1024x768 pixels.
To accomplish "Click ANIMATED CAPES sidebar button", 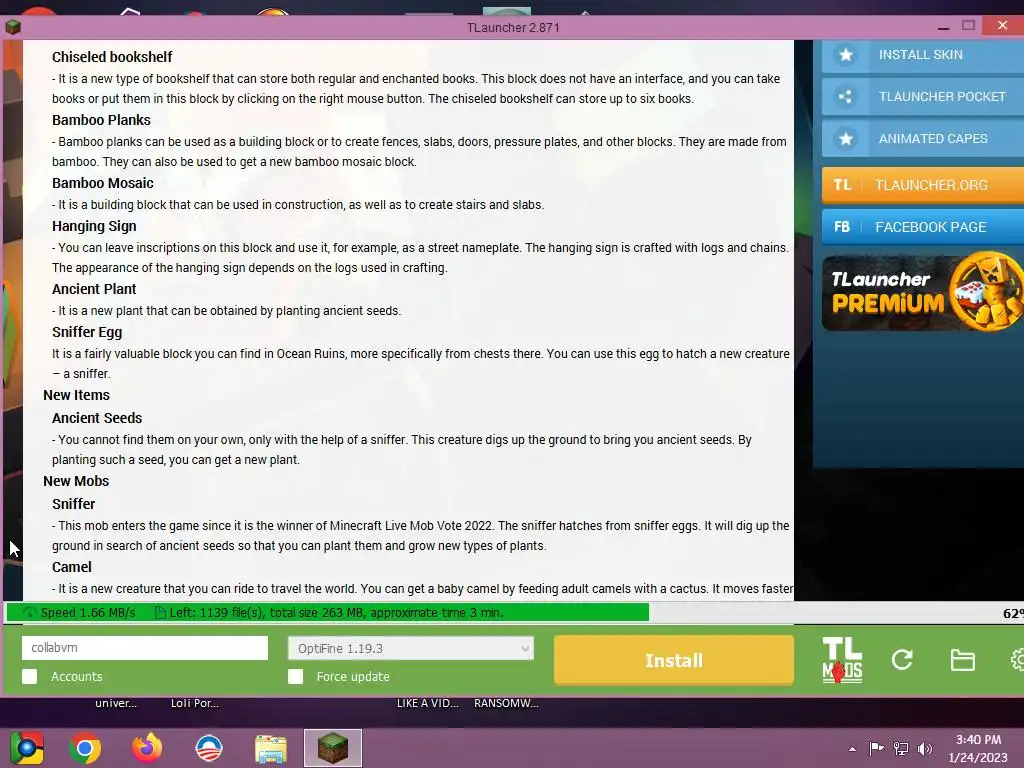I will (923, 138).
